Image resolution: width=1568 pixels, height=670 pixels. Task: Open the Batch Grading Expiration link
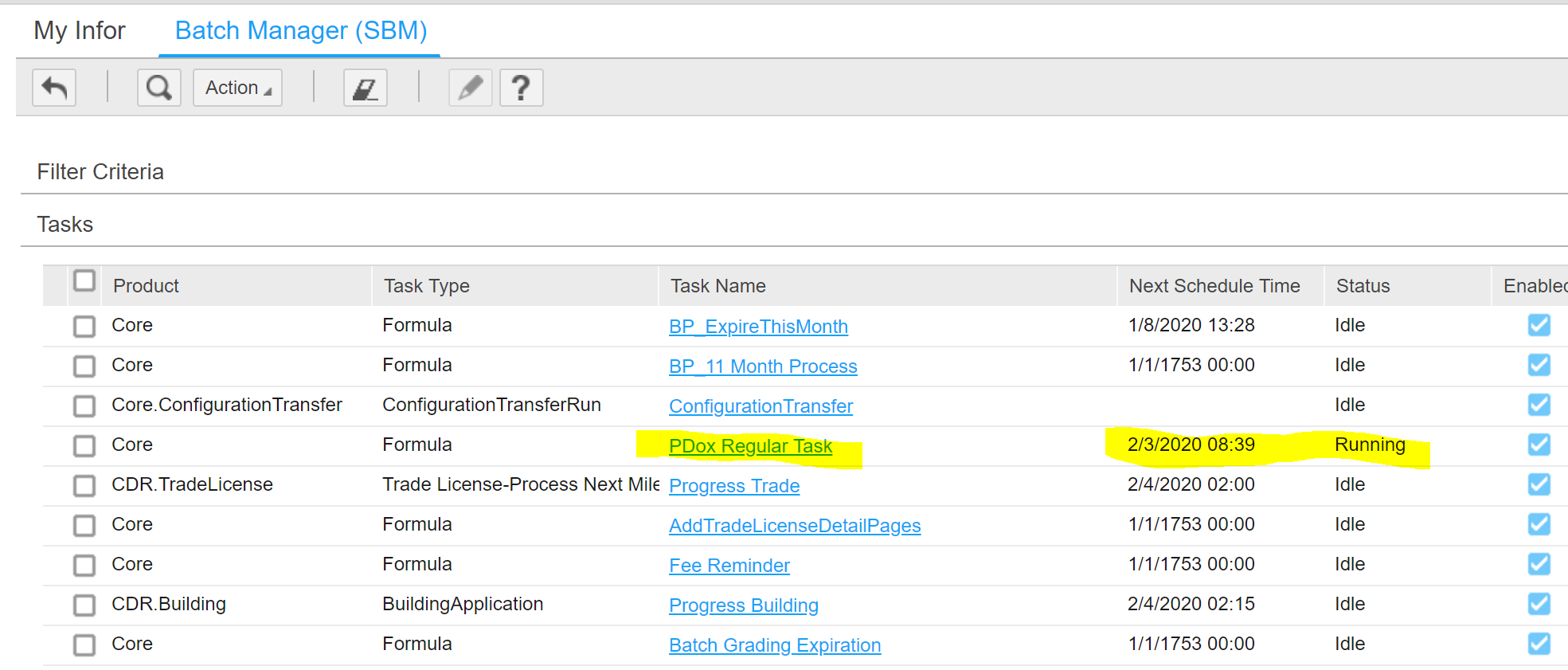(x=775, y=645)
